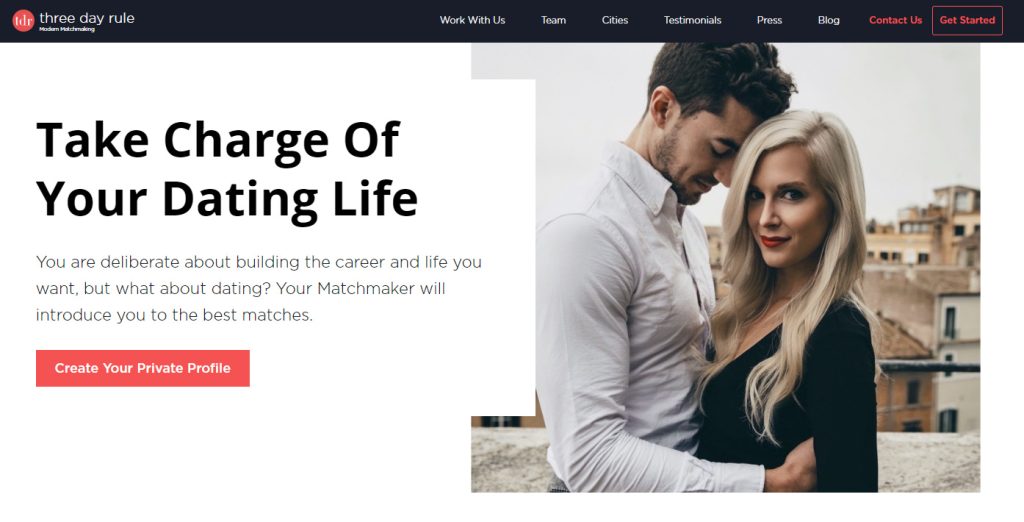Click the blonde woman in the hero photo
1024x522 pixels.
[x=790, y=294]
